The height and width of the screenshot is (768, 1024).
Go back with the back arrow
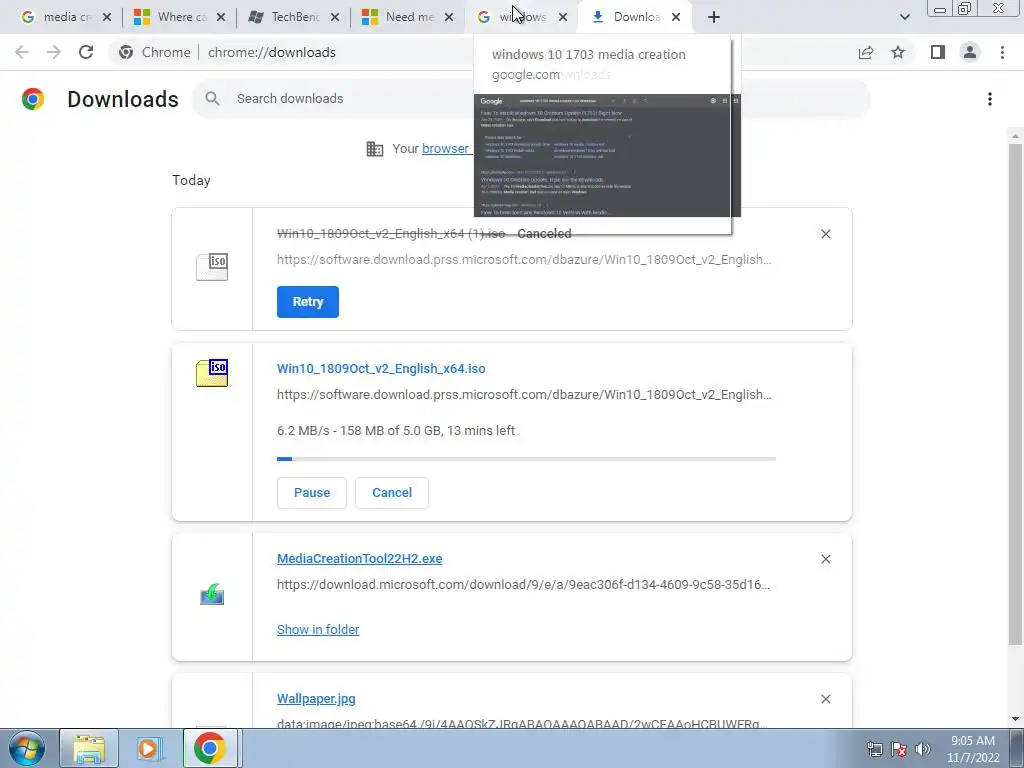[x=22, y=52]
